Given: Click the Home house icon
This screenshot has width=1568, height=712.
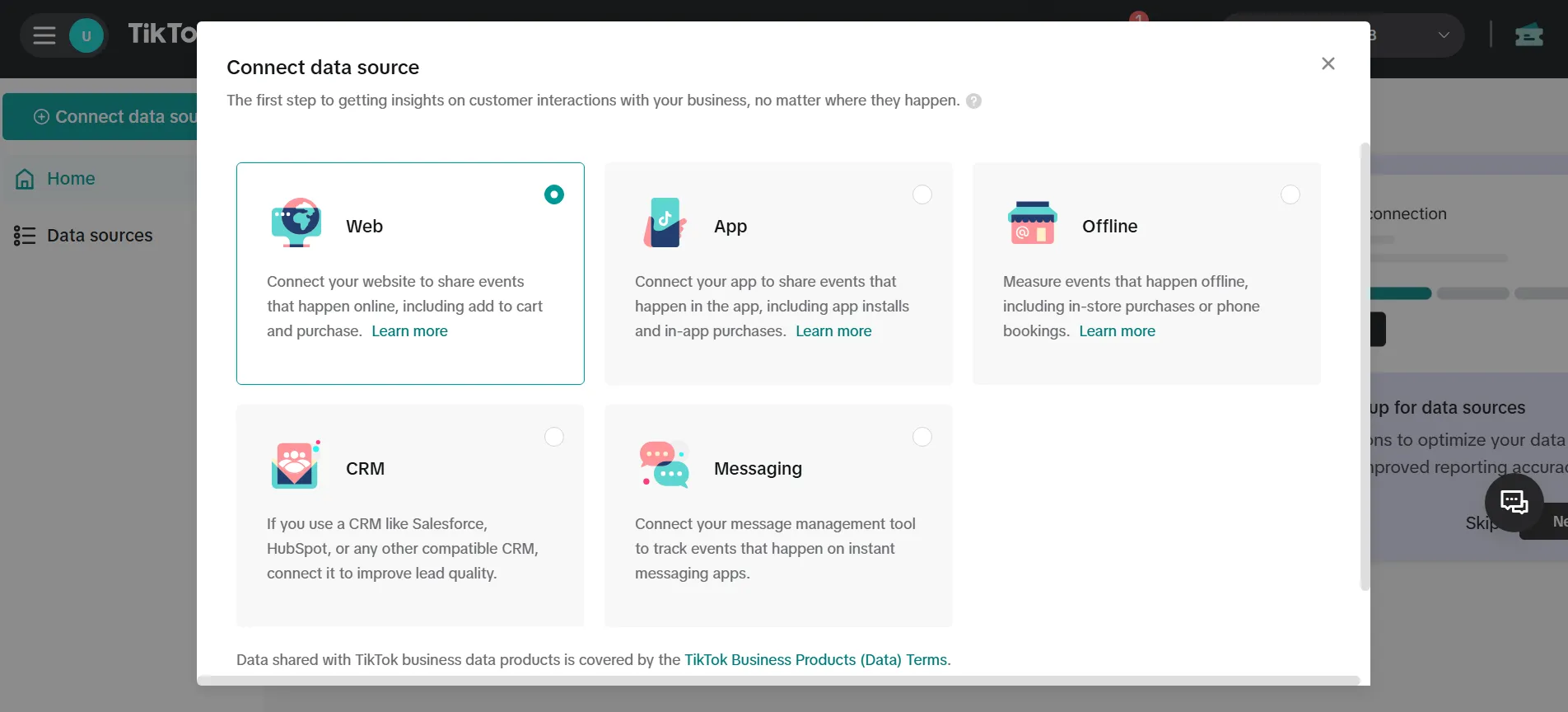Looking at the screenshot, I should 25,179.
